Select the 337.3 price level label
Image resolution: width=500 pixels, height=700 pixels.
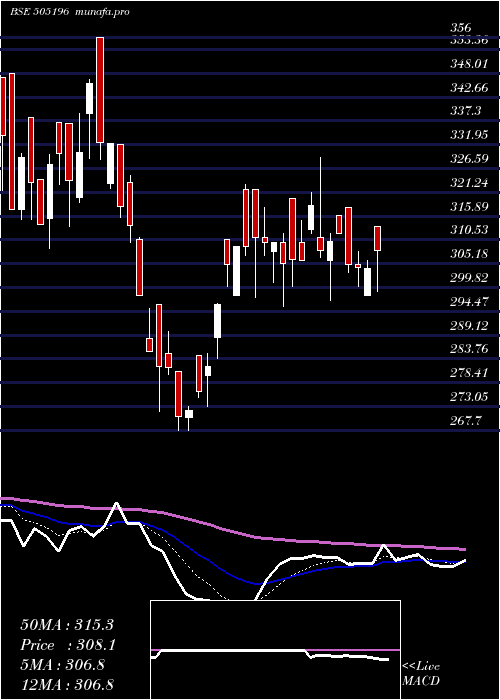(x=465, y=111)
